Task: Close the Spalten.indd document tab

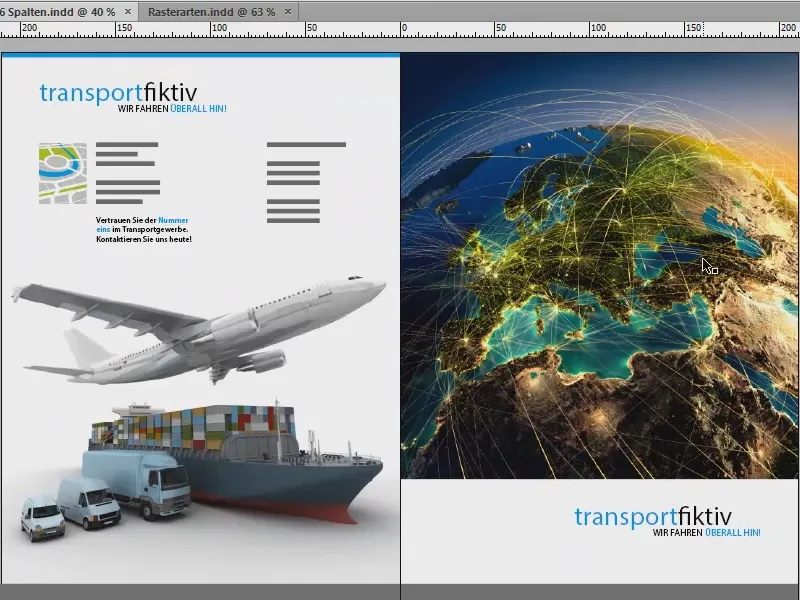Action: point(128,11)
